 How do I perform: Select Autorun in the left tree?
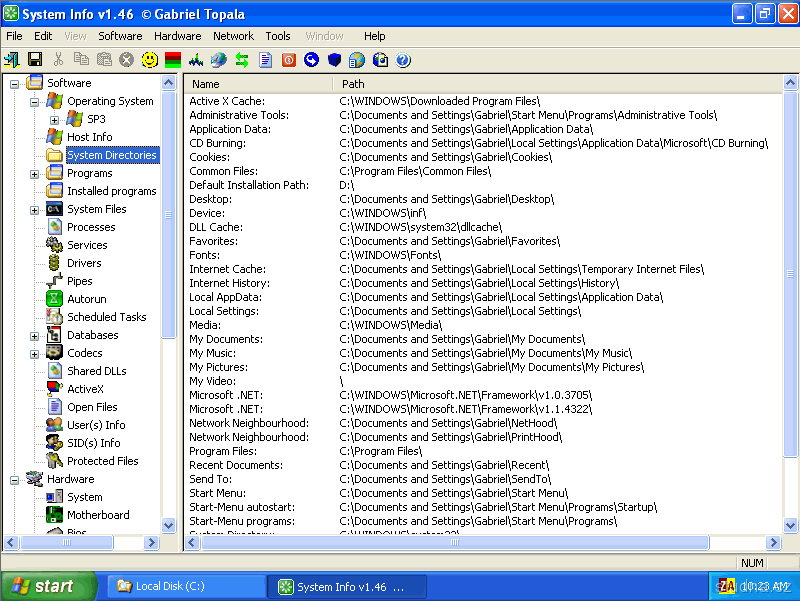86,299
